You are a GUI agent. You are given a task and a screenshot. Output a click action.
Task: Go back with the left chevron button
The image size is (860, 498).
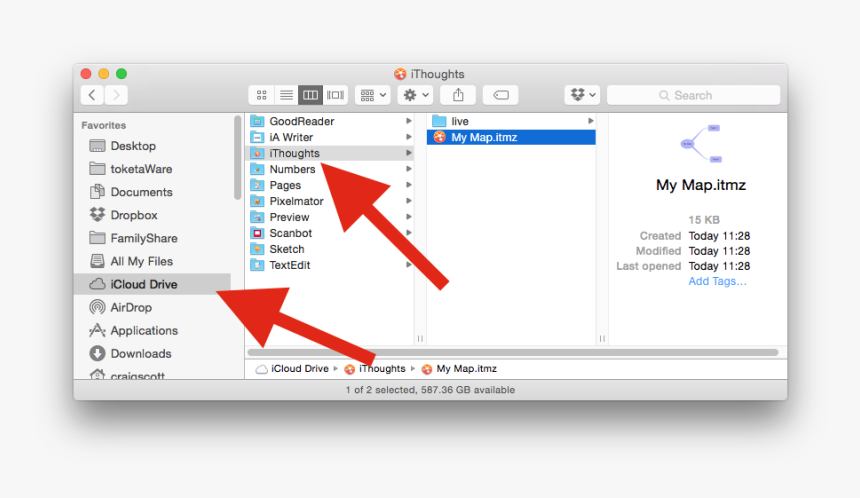(x=92, y=95)
